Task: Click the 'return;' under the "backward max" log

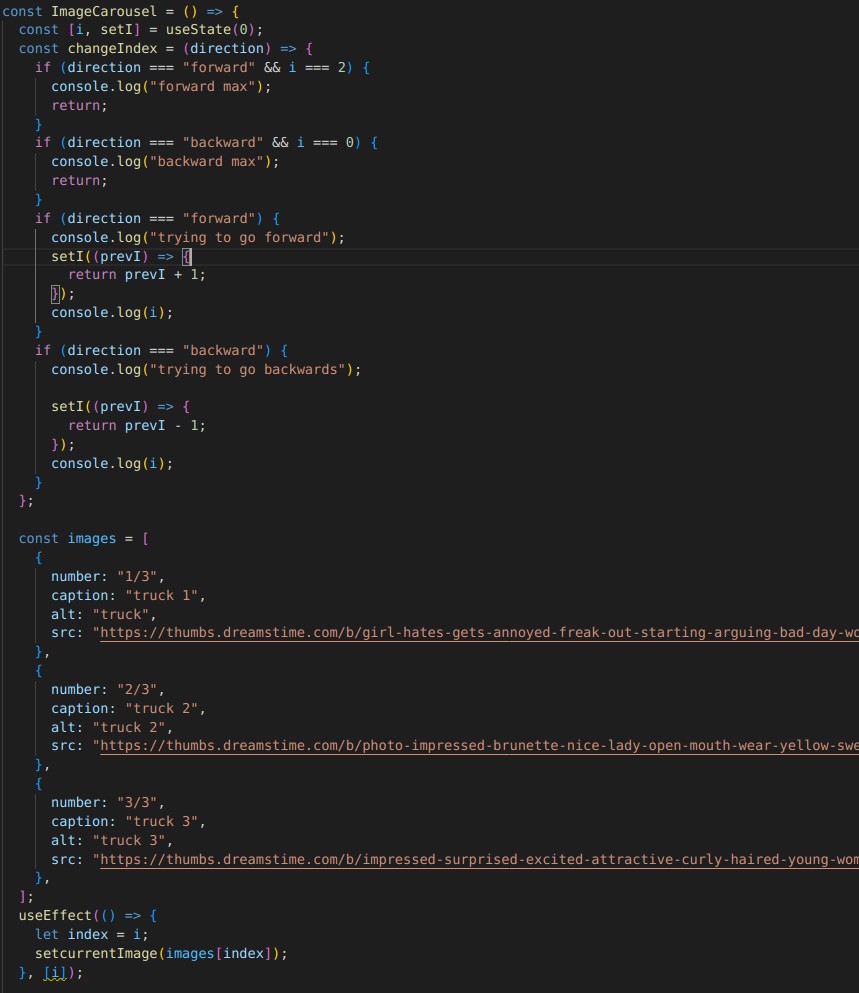Action: coord(79,180)
